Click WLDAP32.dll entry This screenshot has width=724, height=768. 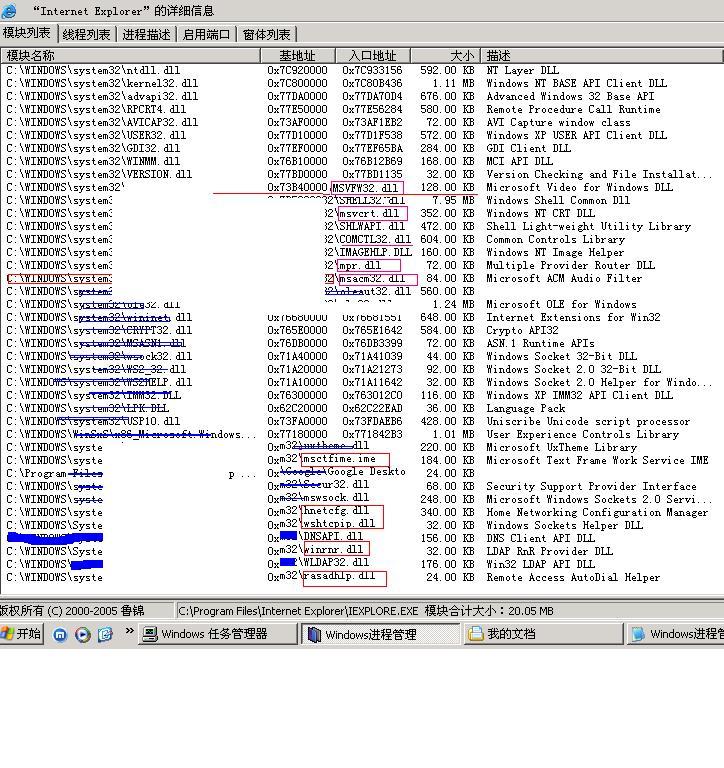pyautogui.click(x=336, y=562)
